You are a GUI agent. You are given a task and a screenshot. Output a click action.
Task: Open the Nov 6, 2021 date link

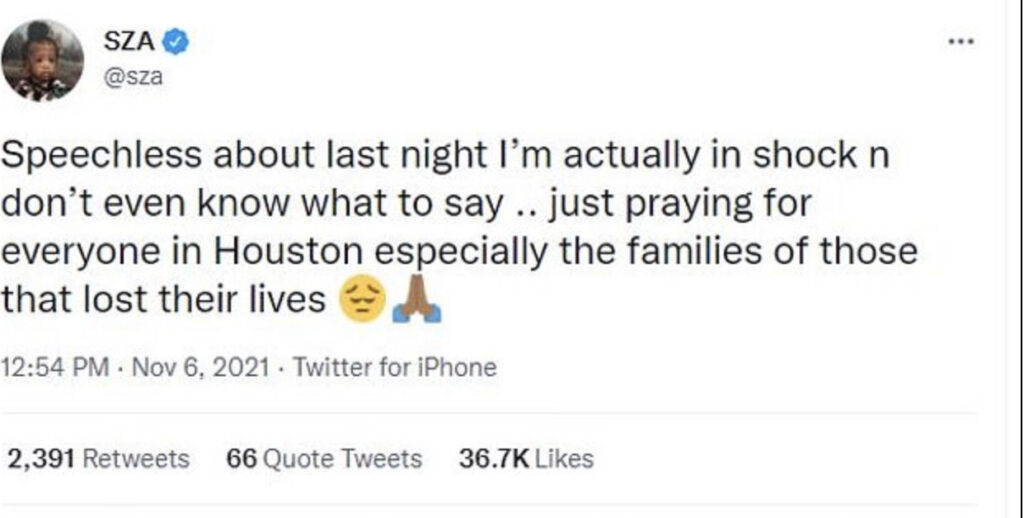pyautogui.click(x=200, y=367)
